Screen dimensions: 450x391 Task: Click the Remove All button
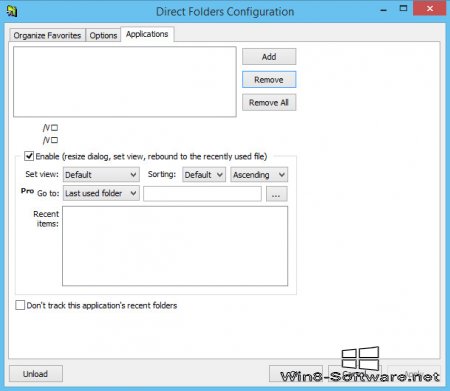coord(269,102)
